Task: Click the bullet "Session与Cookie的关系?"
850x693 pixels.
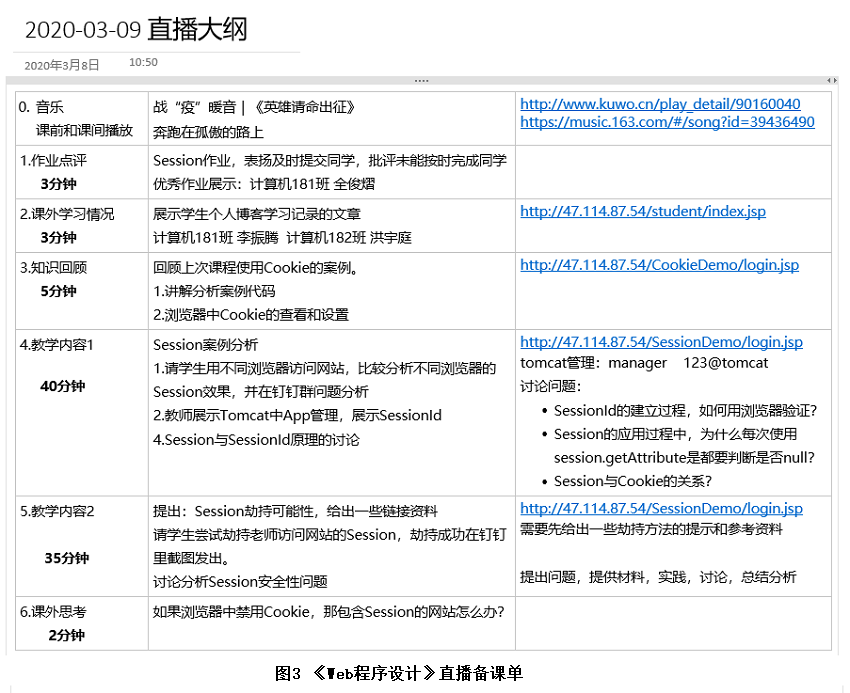Action: (x=633, y=481)
